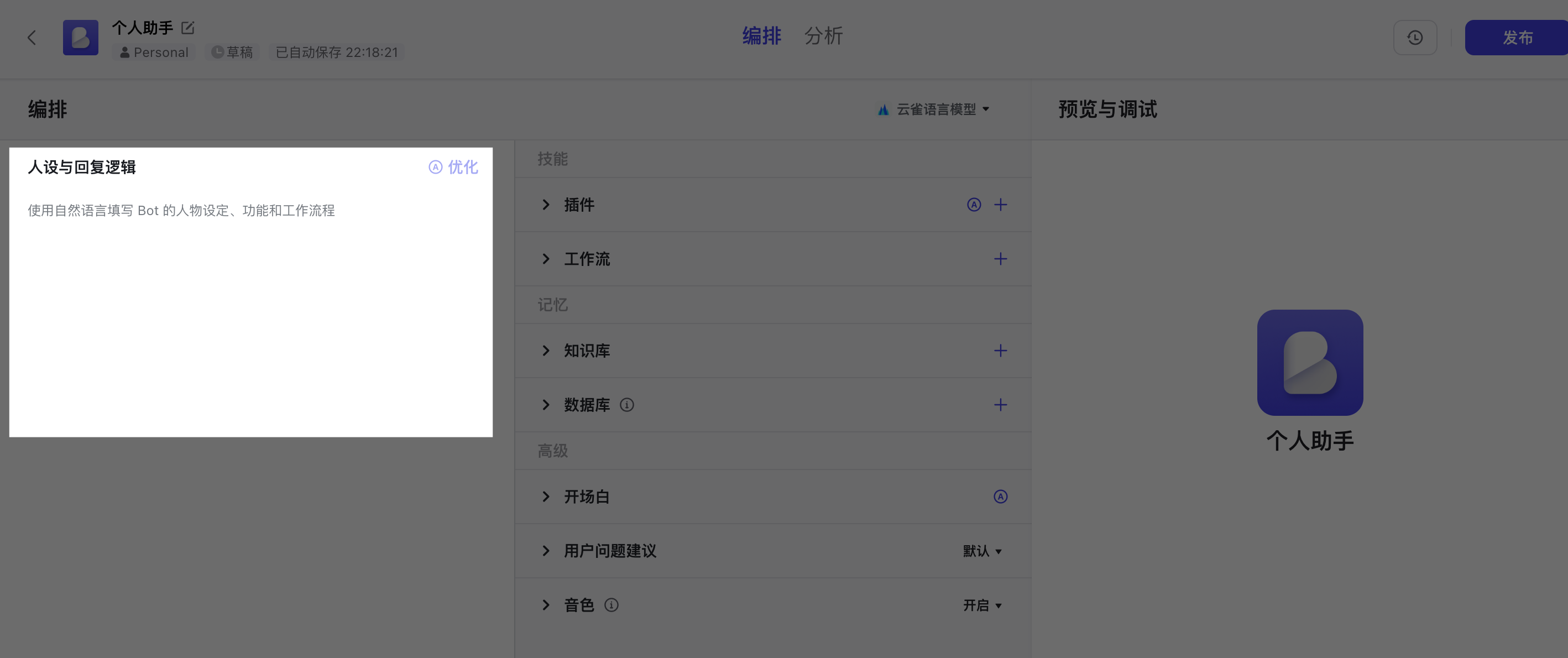Open the version history clock icon

point(1415,38)
